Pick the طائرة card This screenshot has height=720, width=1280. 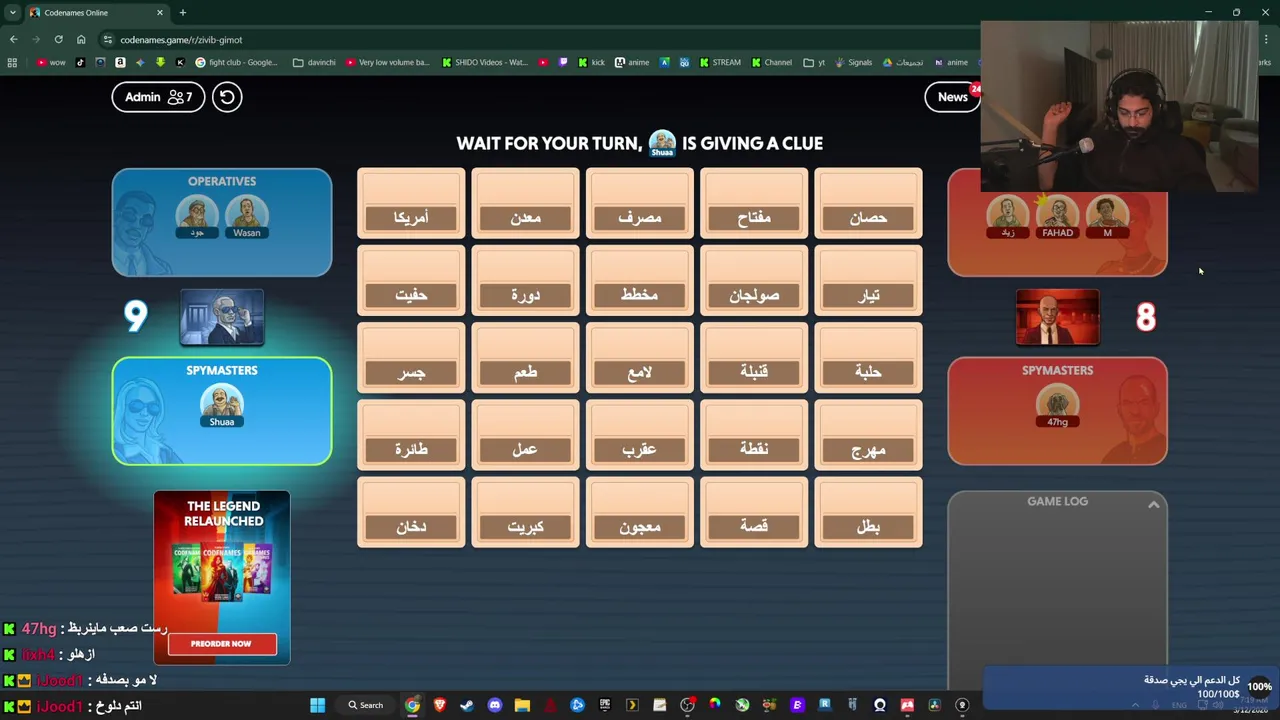411,435
